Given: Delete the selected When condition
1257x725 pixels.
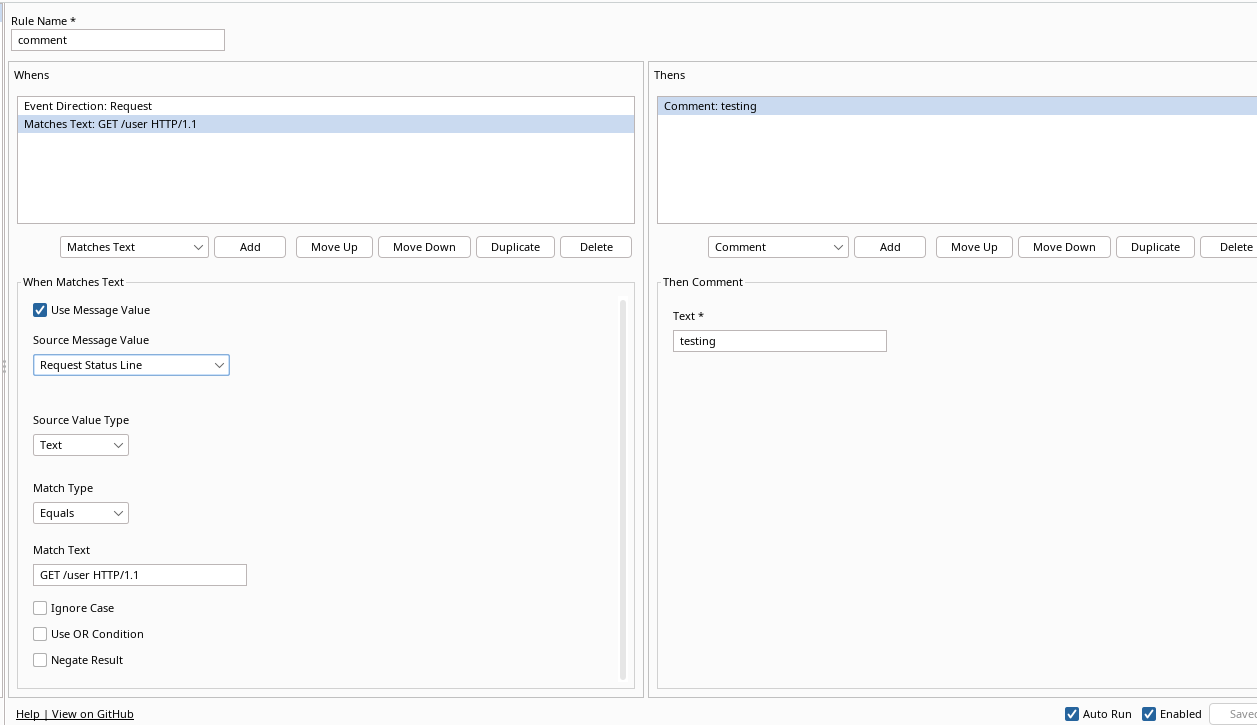Looking at the screenshot, I should (595, 247).
